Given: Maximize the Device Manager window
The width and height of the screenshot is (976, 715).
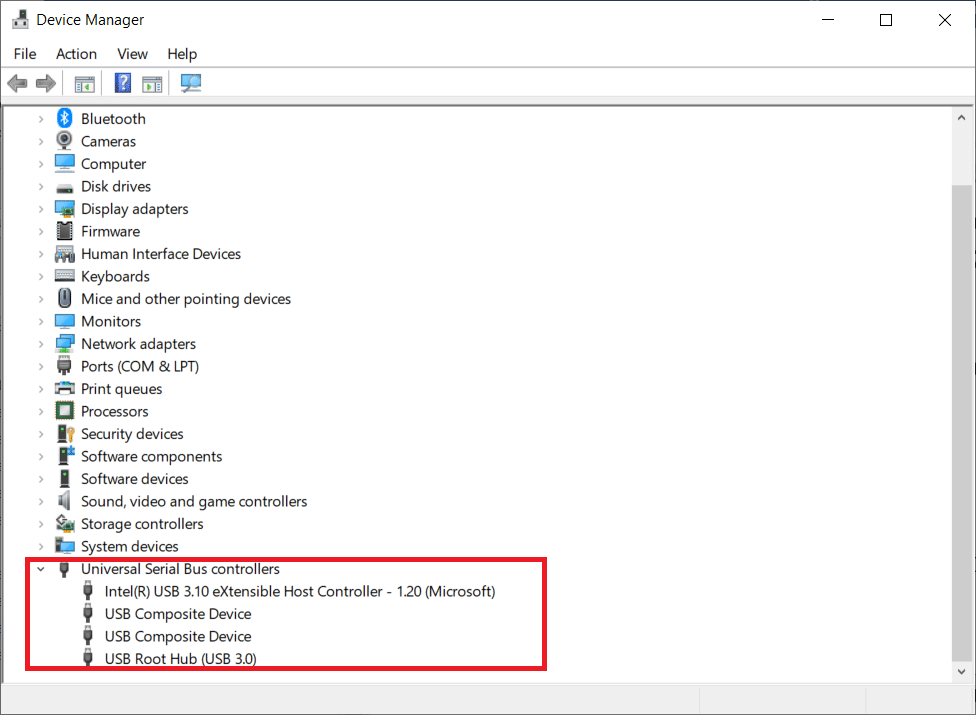Looking at the screenshot, I should pos(886,20).
